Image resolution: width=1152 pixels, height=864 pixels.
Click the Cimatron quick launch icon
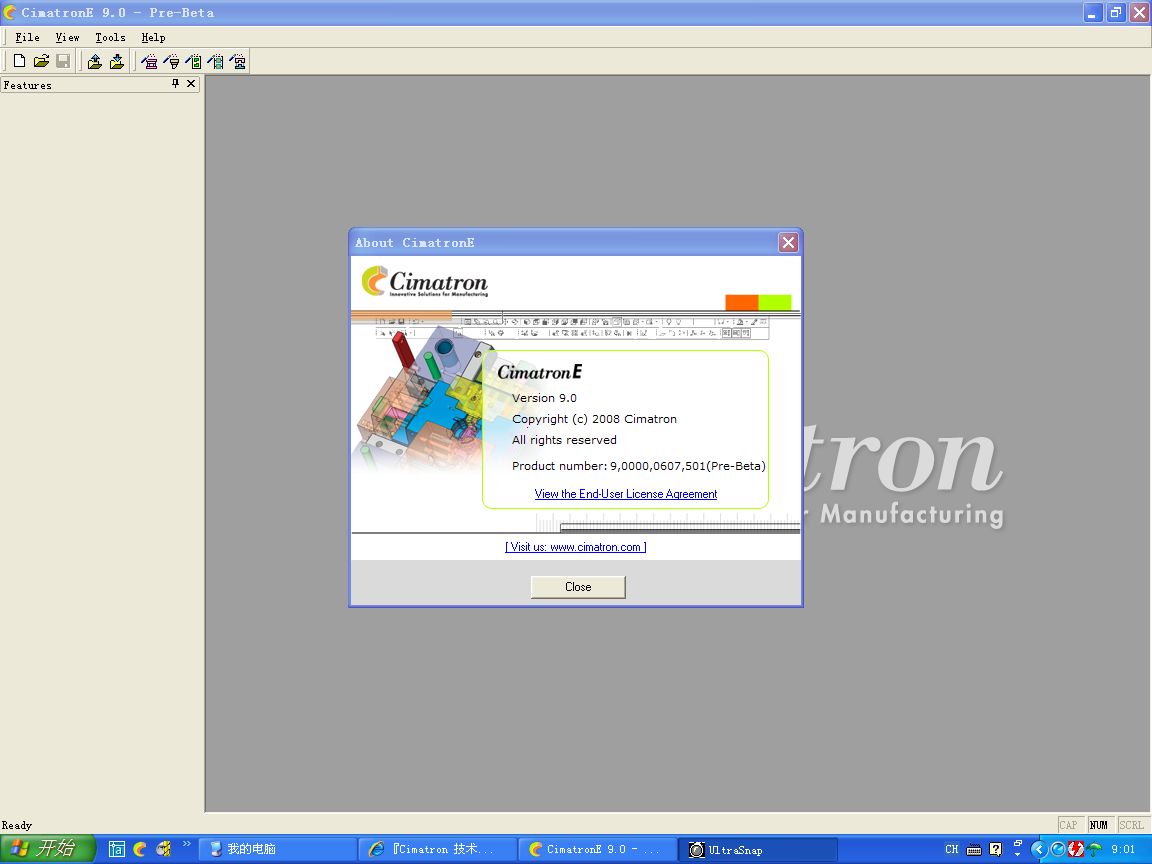(x=140, y=849)
